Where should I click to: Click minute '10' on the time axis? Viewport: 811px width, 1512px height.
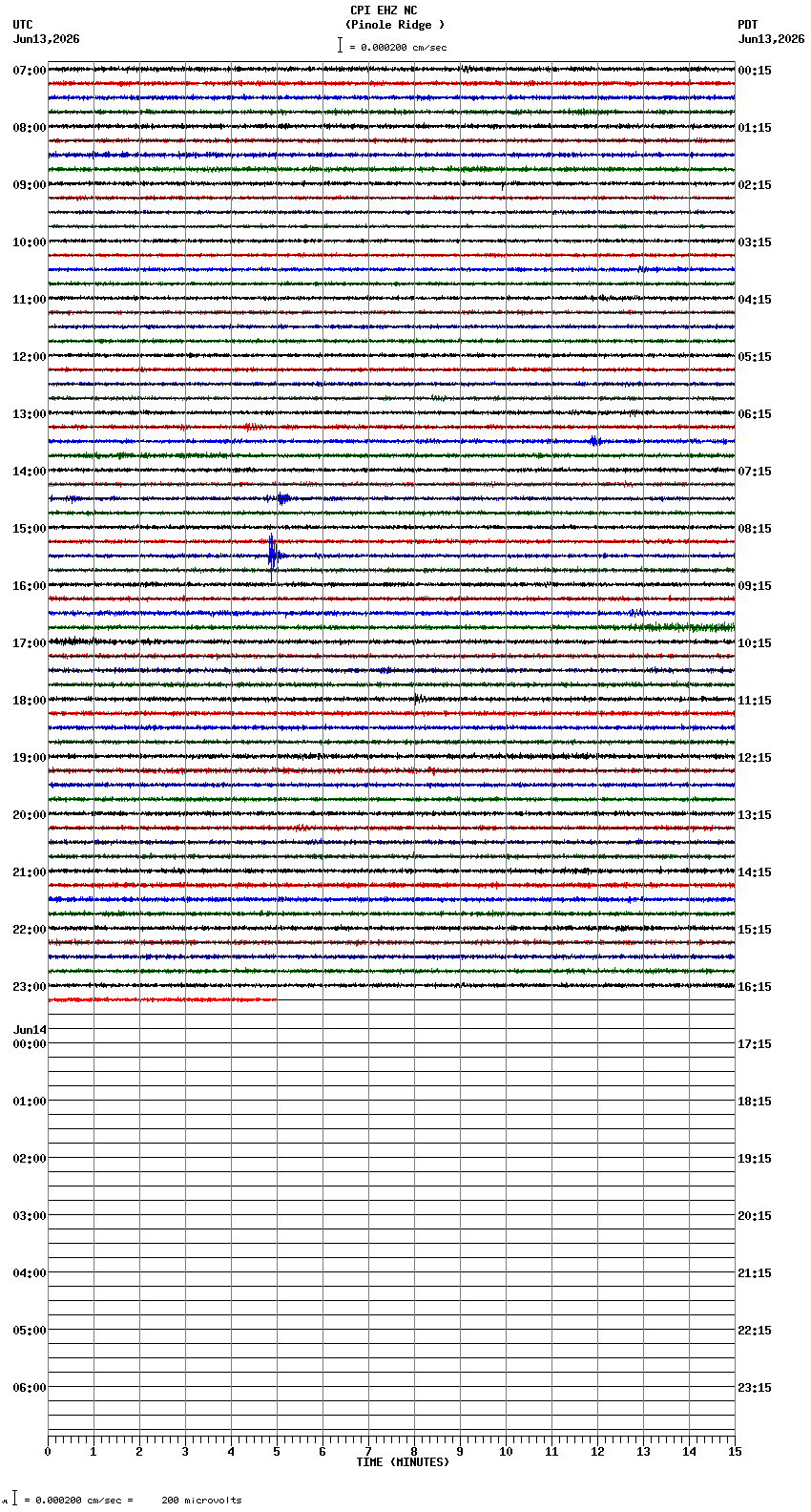tap(506, 1452)
